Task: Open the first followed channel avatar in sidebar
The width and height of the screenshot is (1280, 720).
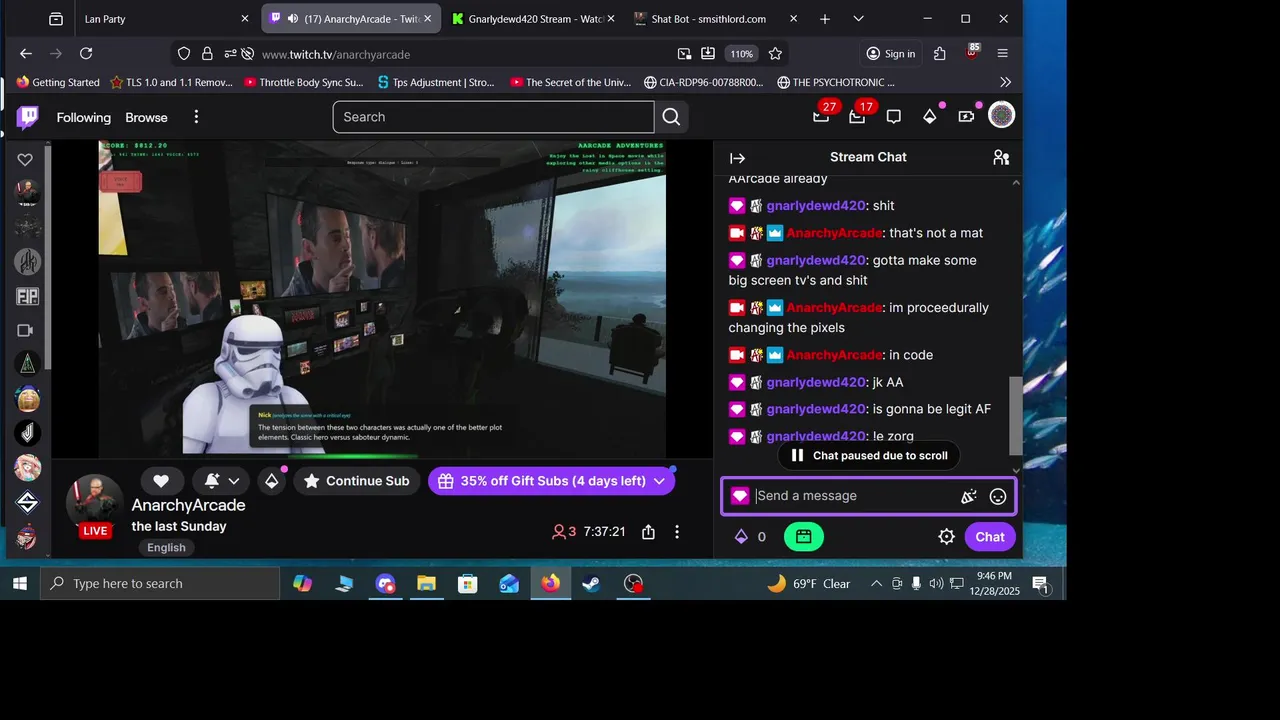Action: 27,193
